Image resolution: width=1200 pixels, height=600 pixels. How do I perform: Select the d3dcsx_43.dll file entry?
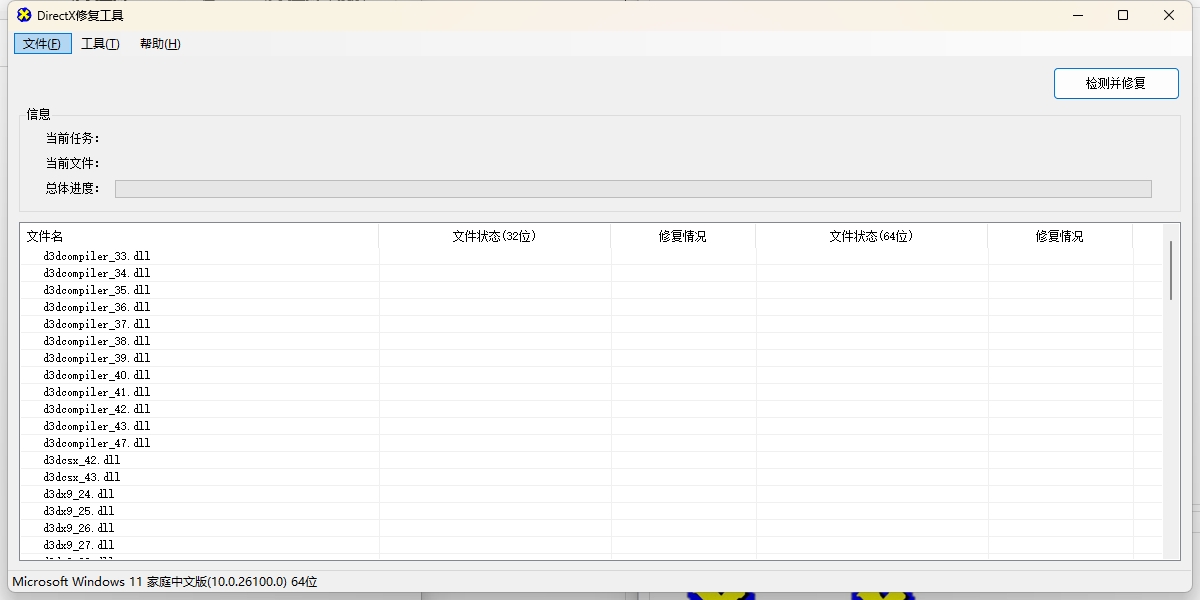point(80,477)
